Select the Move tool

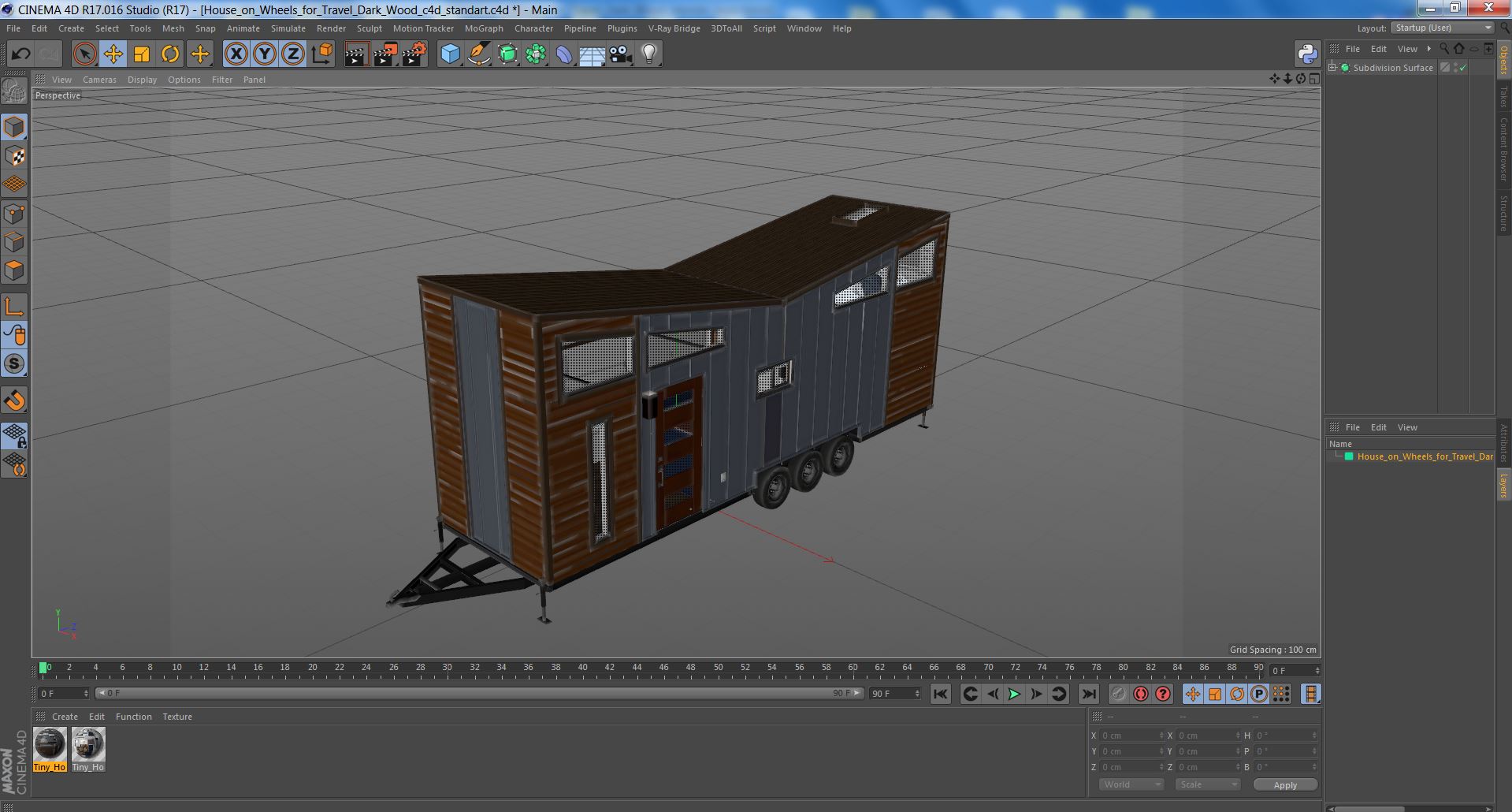pyautogui.click(x=113, y=54)
